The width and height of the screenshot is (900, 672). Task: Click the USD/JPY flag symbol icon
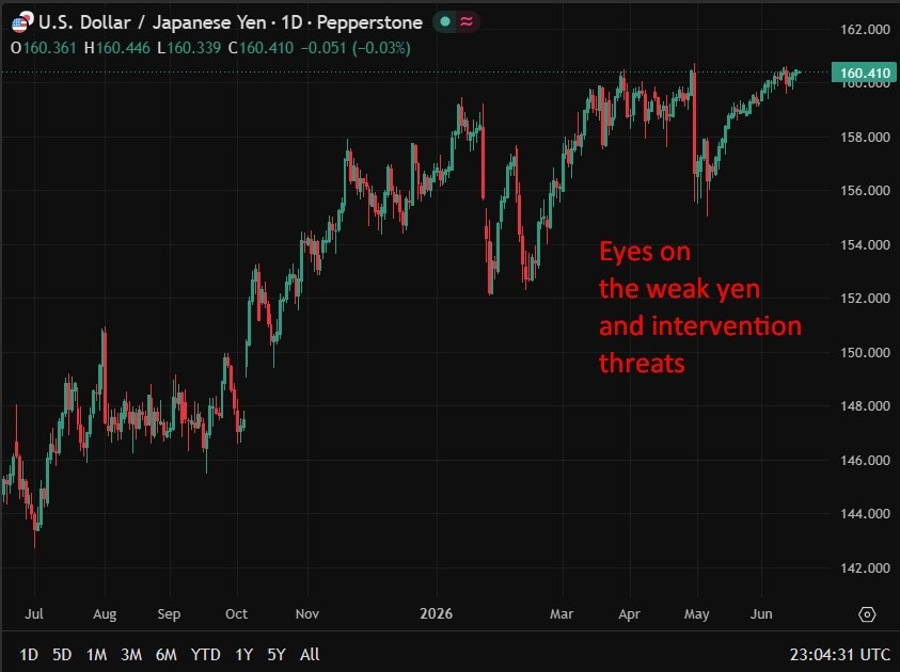coord(22,22)
